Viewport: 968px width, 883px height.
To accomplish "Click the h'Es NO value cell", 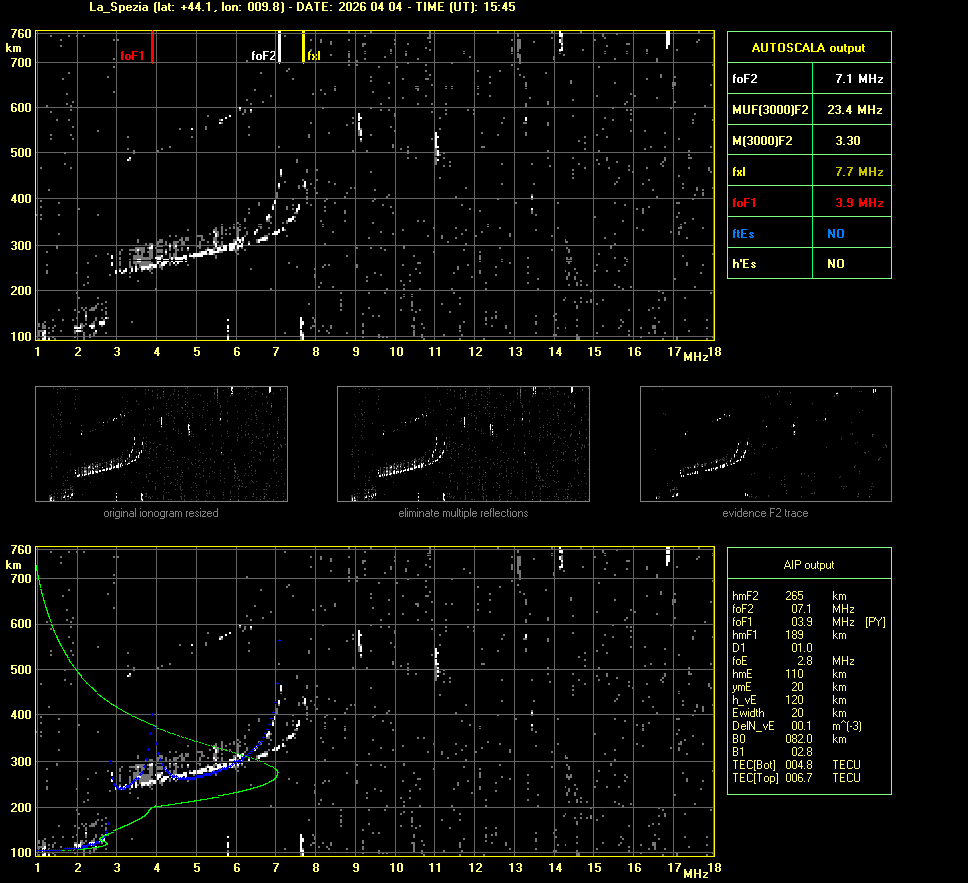I will pos(836,264).
